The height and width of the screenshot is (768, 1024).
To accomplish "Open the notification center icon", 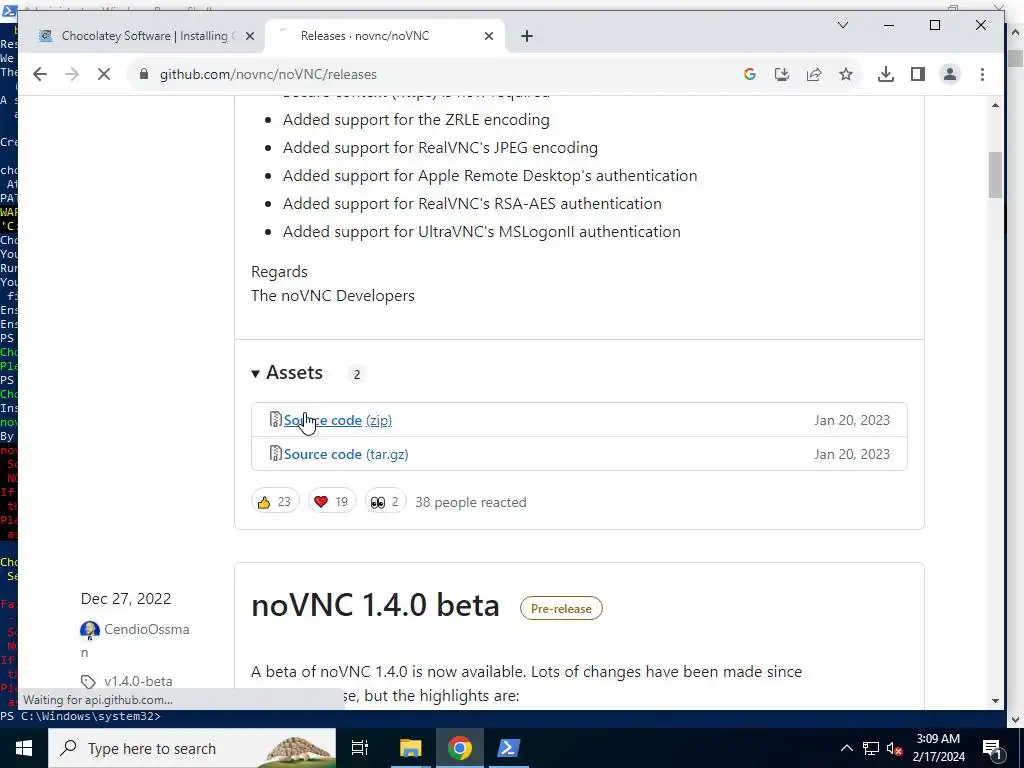I will 992,748.
